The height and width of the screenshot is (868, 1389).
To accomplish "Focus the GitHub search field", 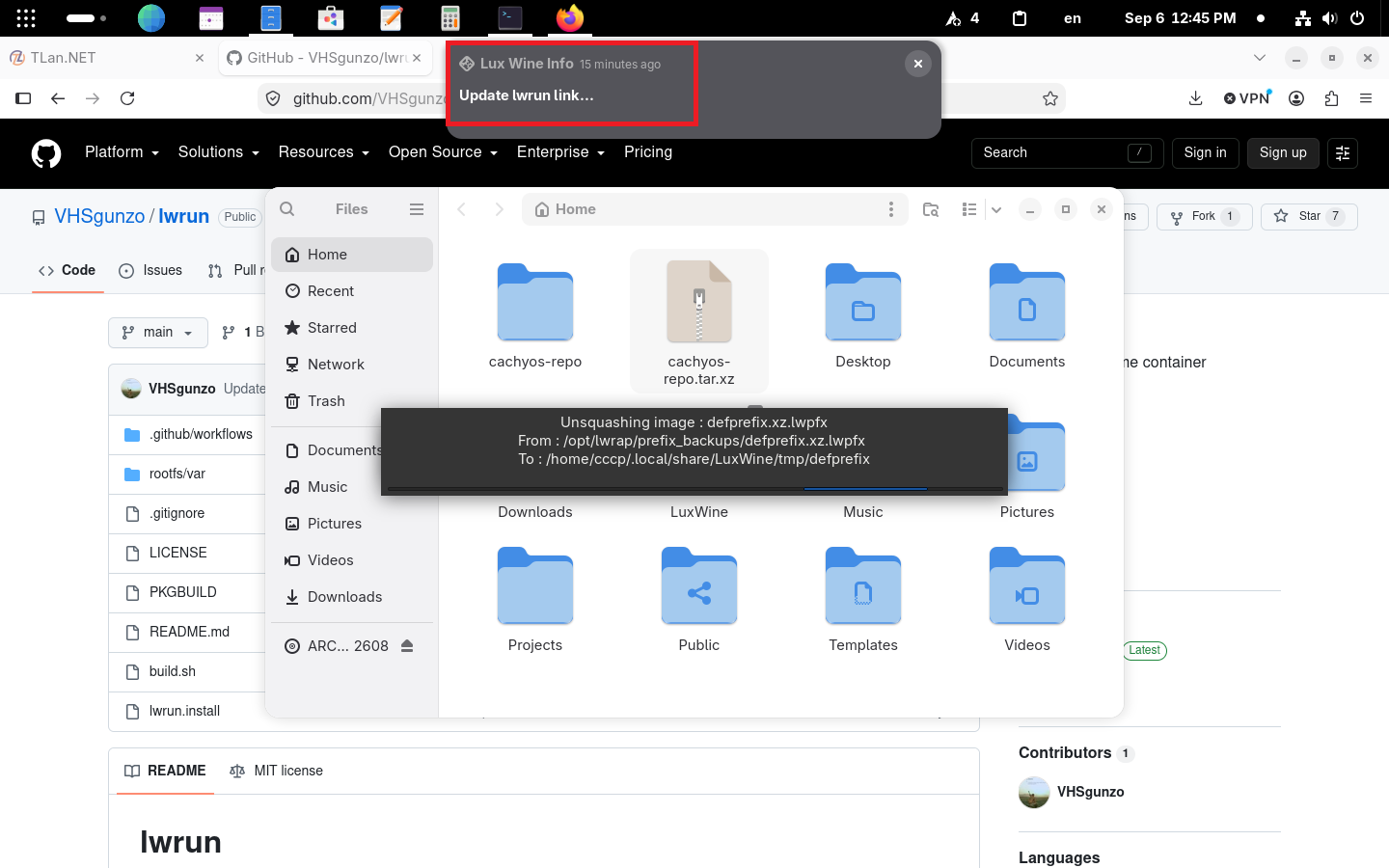I will pyautogui.click(x=1066, y=152).
